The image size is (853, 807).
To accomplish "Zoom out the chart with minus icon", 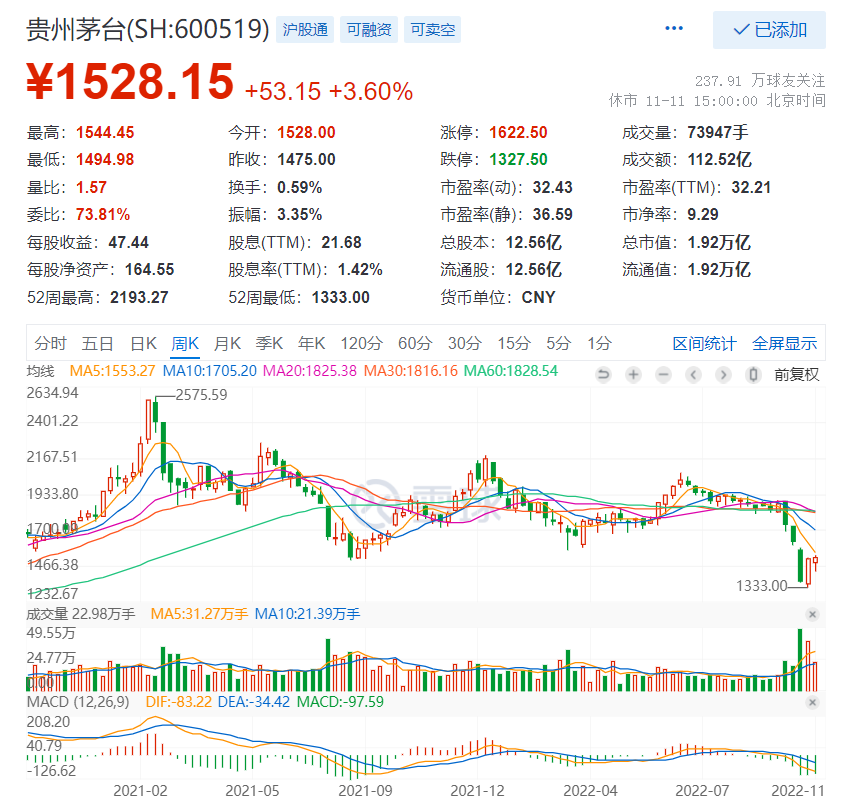I will coord(663,374).
